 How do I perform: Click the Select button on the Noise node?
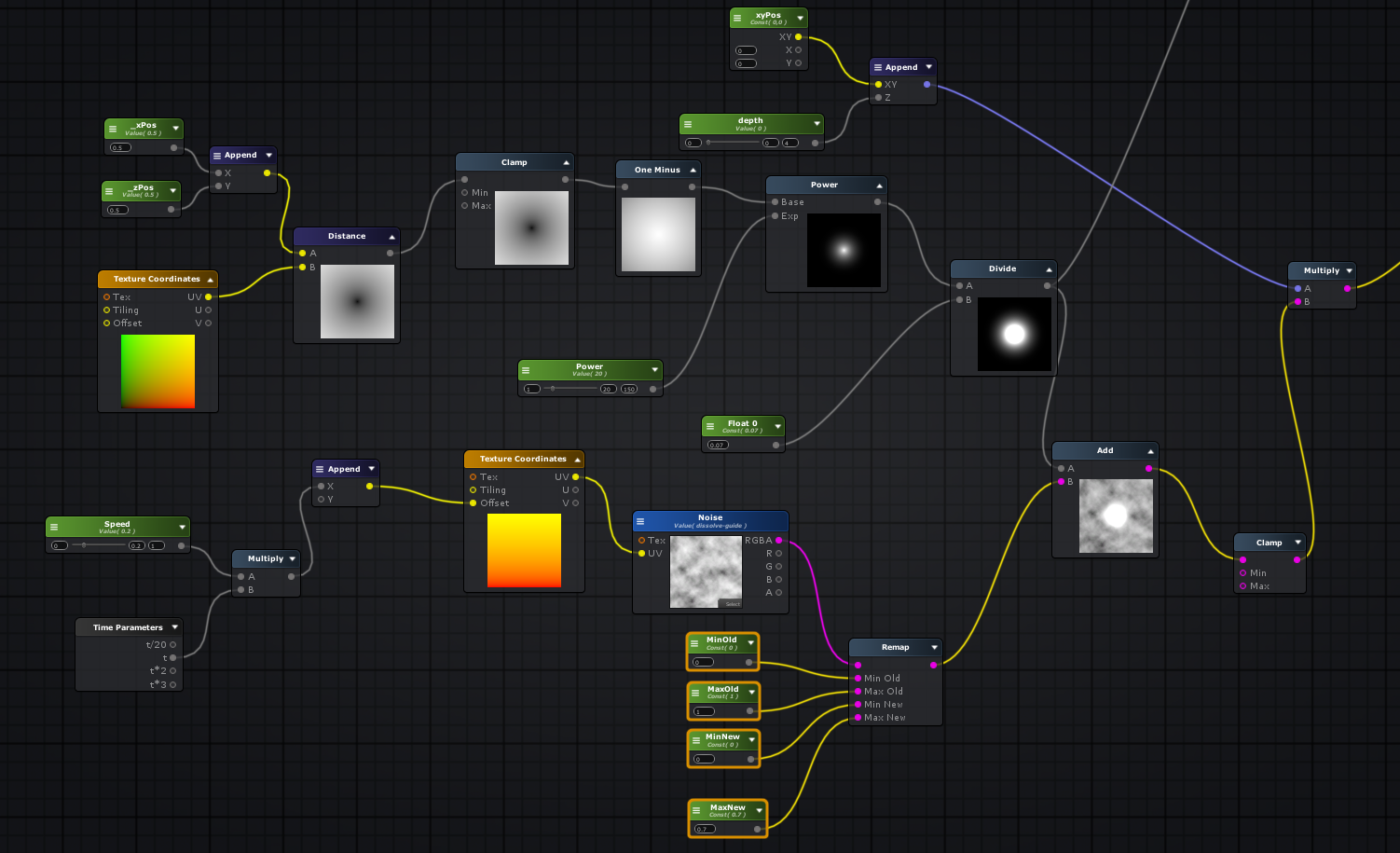tap(733, 604)
